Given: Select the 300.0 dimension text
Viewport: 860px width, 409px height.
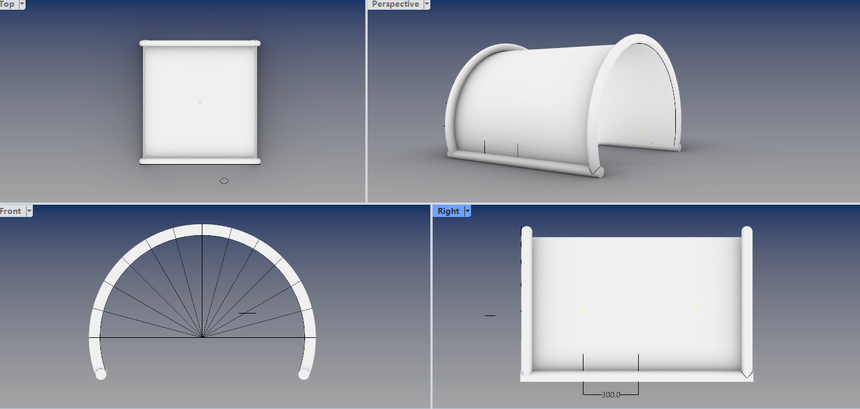Looking at the screenshot, I should (x=610, y=395).
